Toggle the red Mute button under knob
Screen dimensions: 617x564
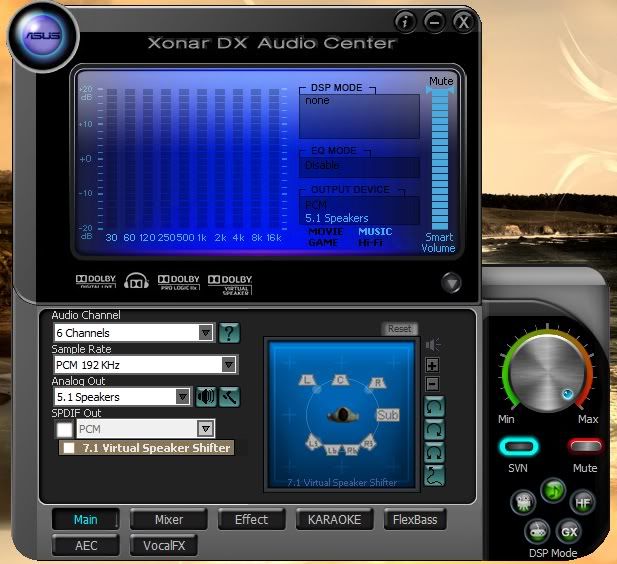click(x=585, y=446)
